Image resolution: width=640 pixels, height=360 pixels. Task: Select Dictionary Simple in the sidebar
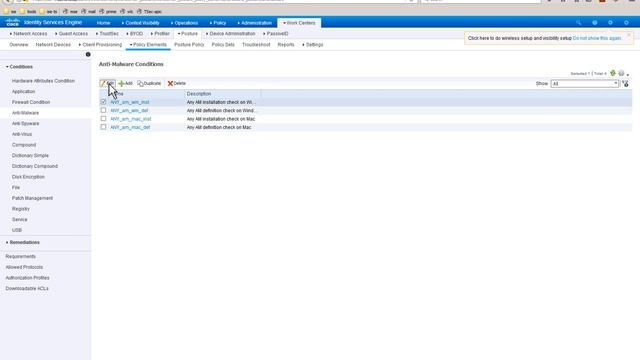30,156
